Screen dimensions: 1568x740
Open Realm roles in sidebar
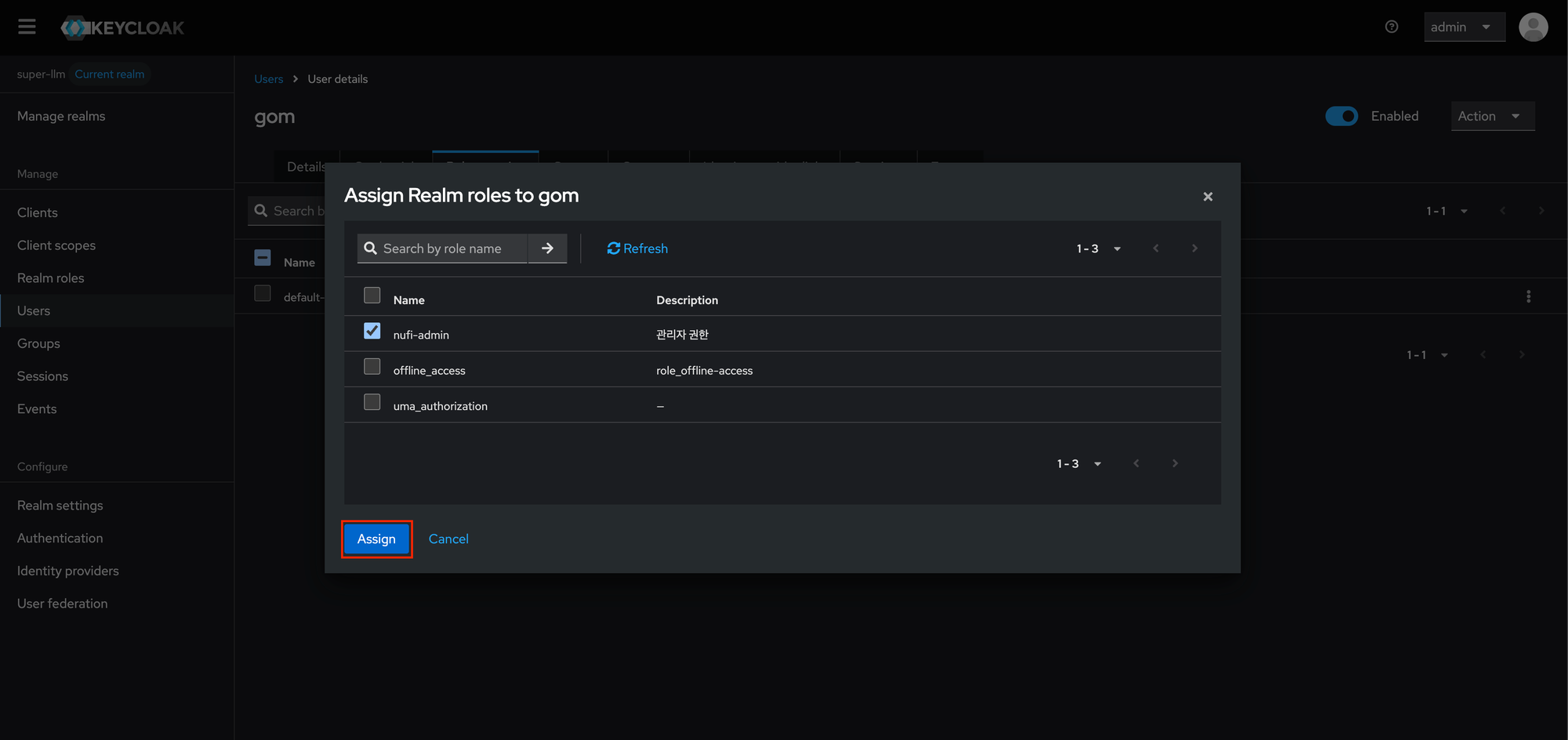(51, 278)
